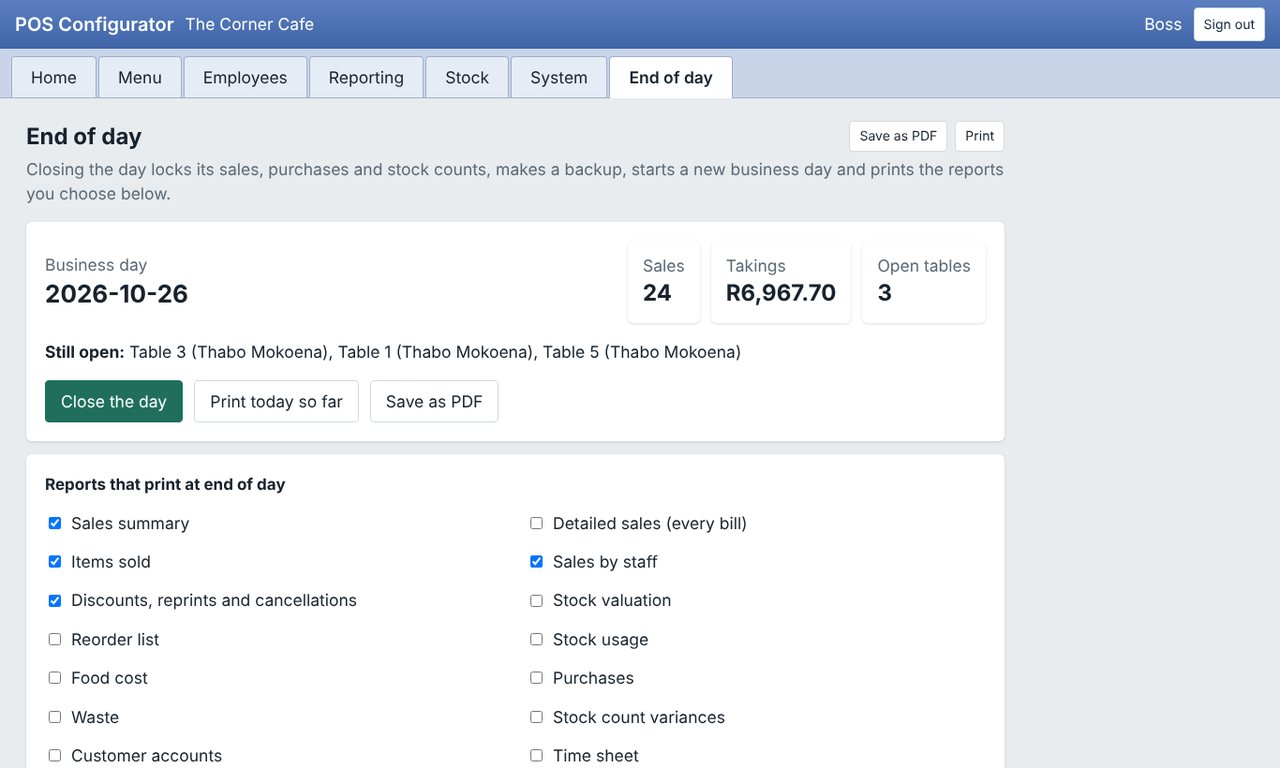Click Save as PDF beside the page title
Image resolution: width=1280 pixels, height=768 pixels.
pos(898,136)
